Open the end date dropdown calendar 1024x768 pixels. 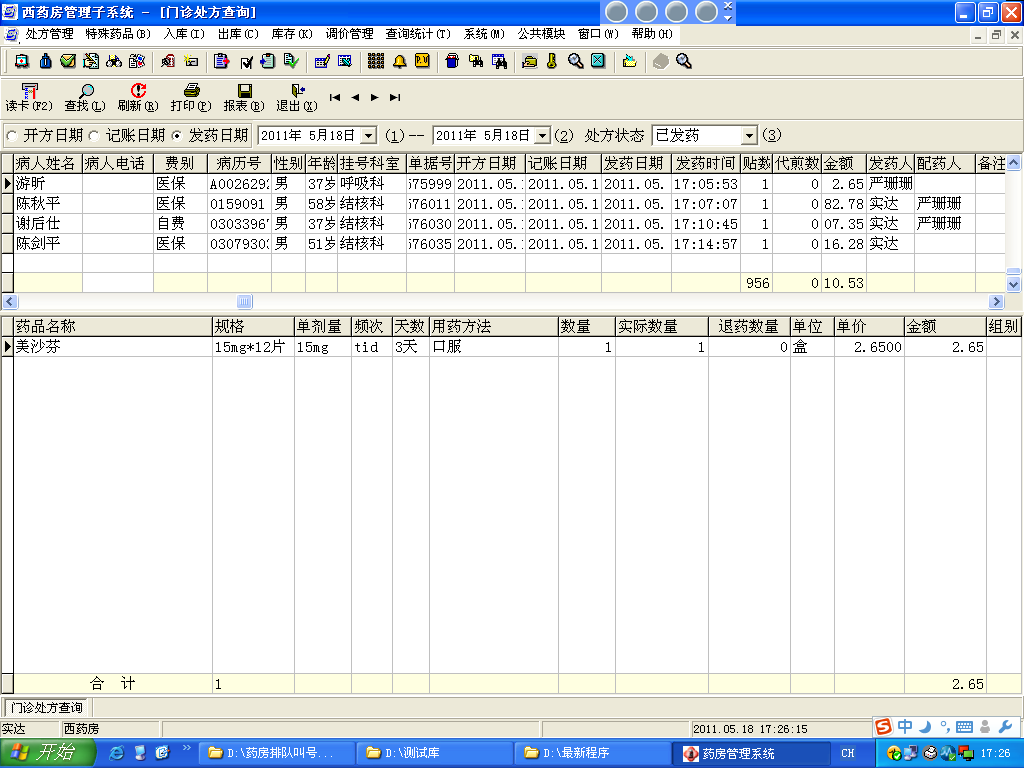coord(542,135)
